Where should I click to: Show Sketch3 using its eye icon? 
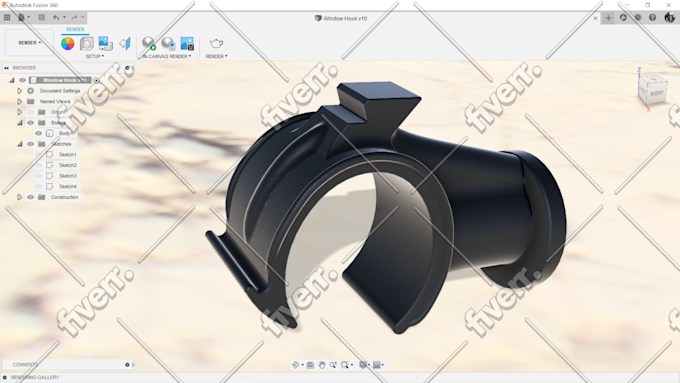coord(39,176)
